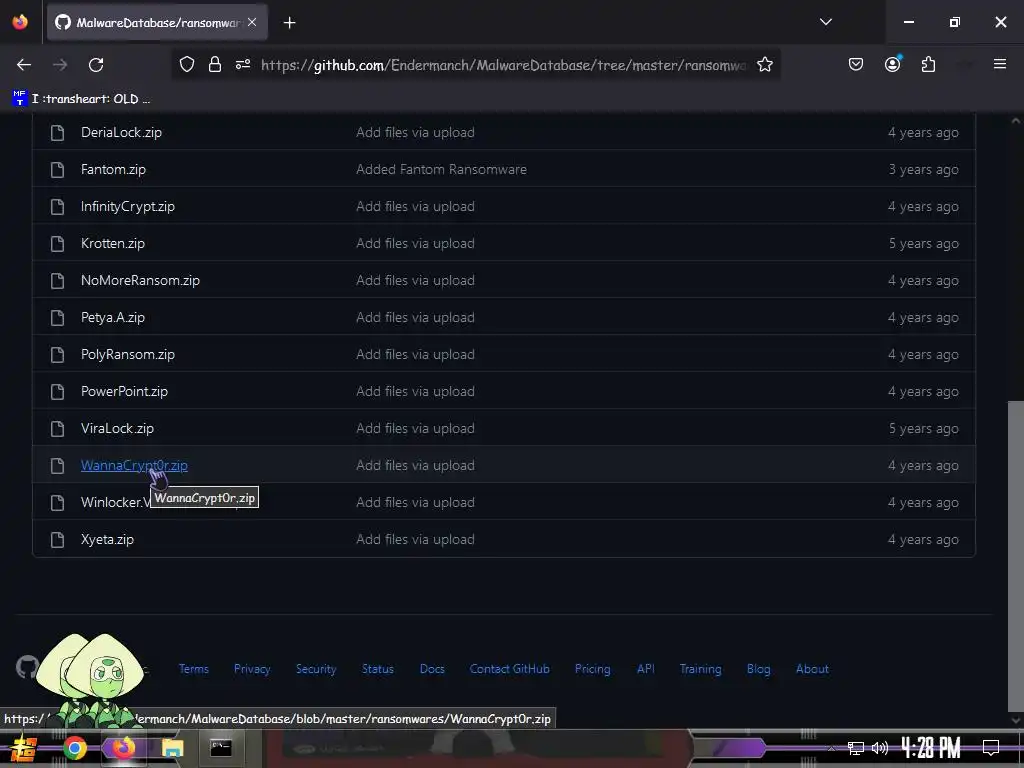
Task: List all tabs dropdown arrow
Action: tap(825, 22)
